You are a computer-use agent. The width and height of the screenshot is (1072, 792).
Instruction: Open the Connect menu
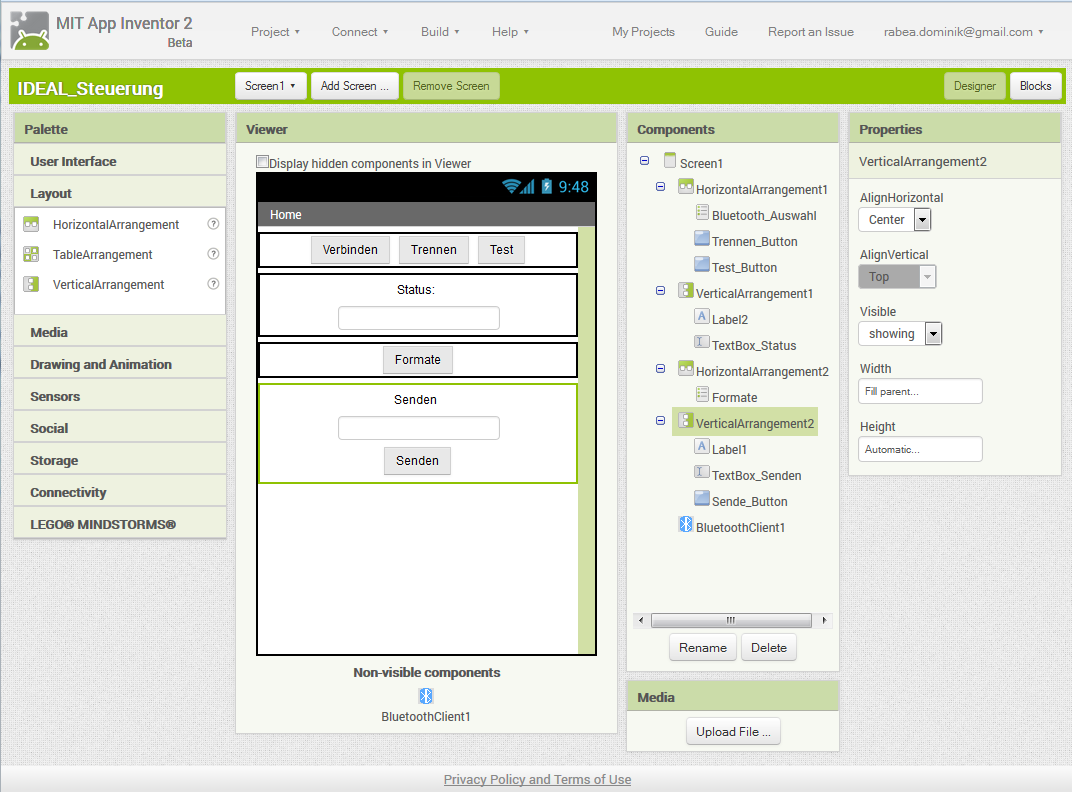(360, 32)
